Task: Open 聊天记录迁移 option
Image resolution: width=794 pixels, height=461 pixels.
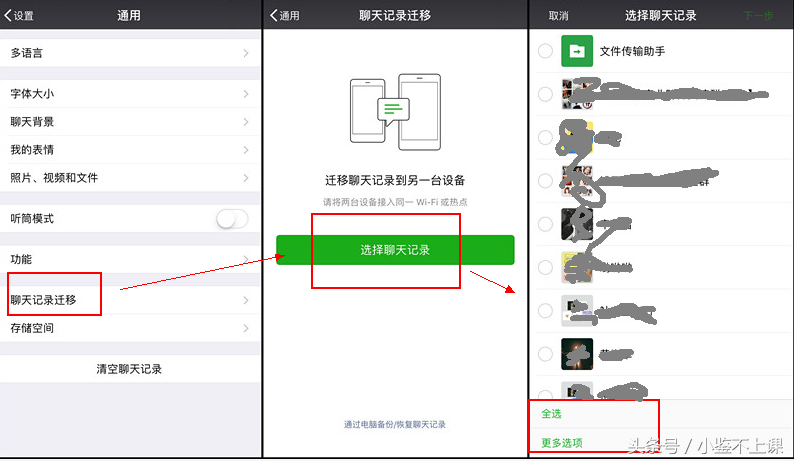Action: pyautogui.click(x=130, y=300)
